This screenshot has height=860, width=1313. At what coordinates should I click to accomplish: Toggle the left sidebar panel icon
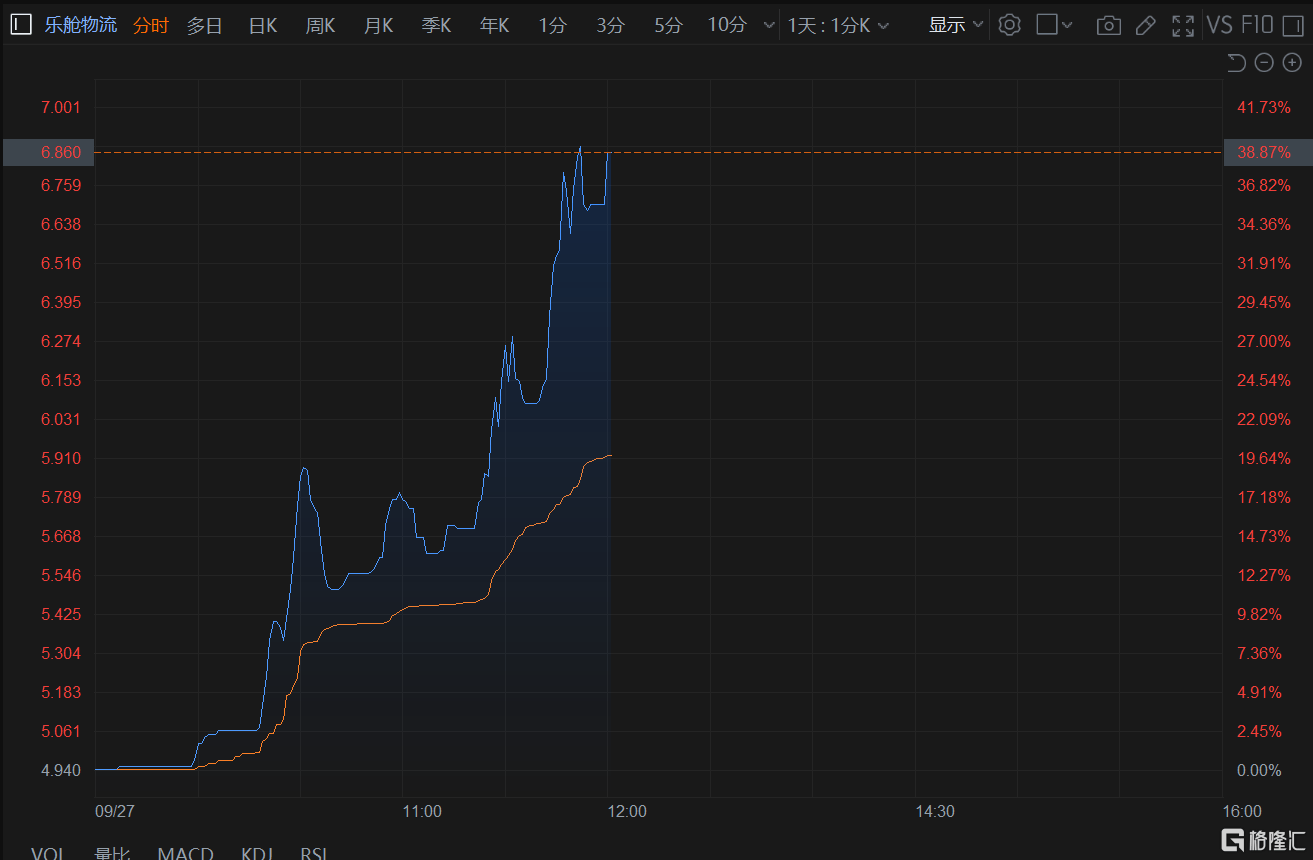(x=21, y=25)
